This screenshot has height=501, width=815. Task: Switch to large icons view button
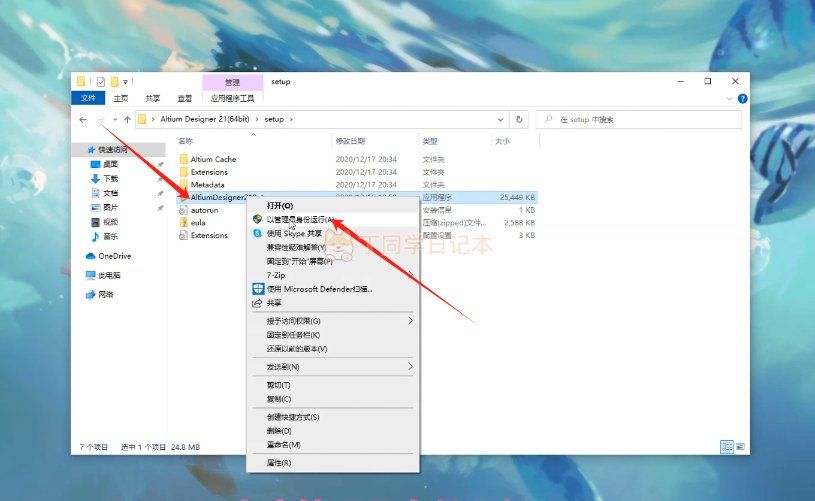[741, 446]
